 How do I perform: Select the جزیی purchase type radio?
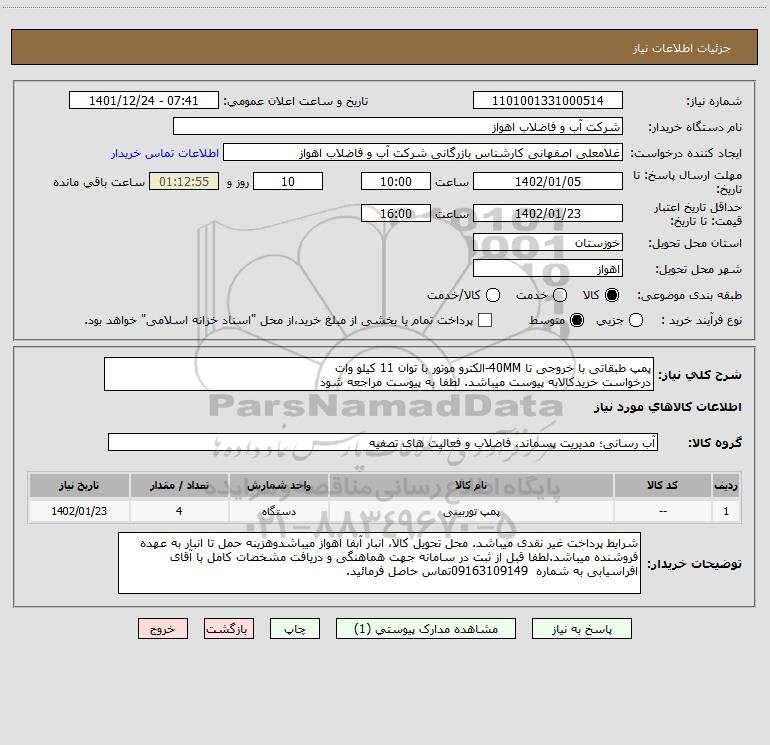click(x=636, y=320)
